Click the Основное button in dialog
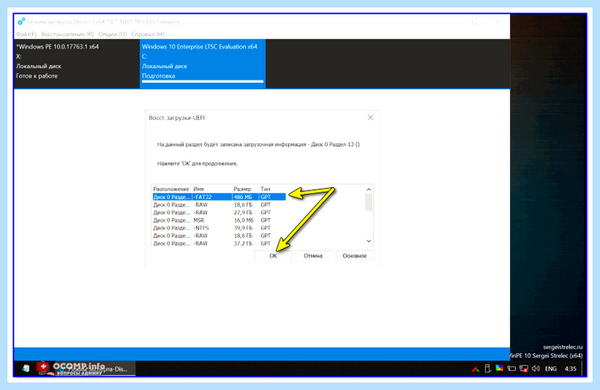 click(354, 256)
